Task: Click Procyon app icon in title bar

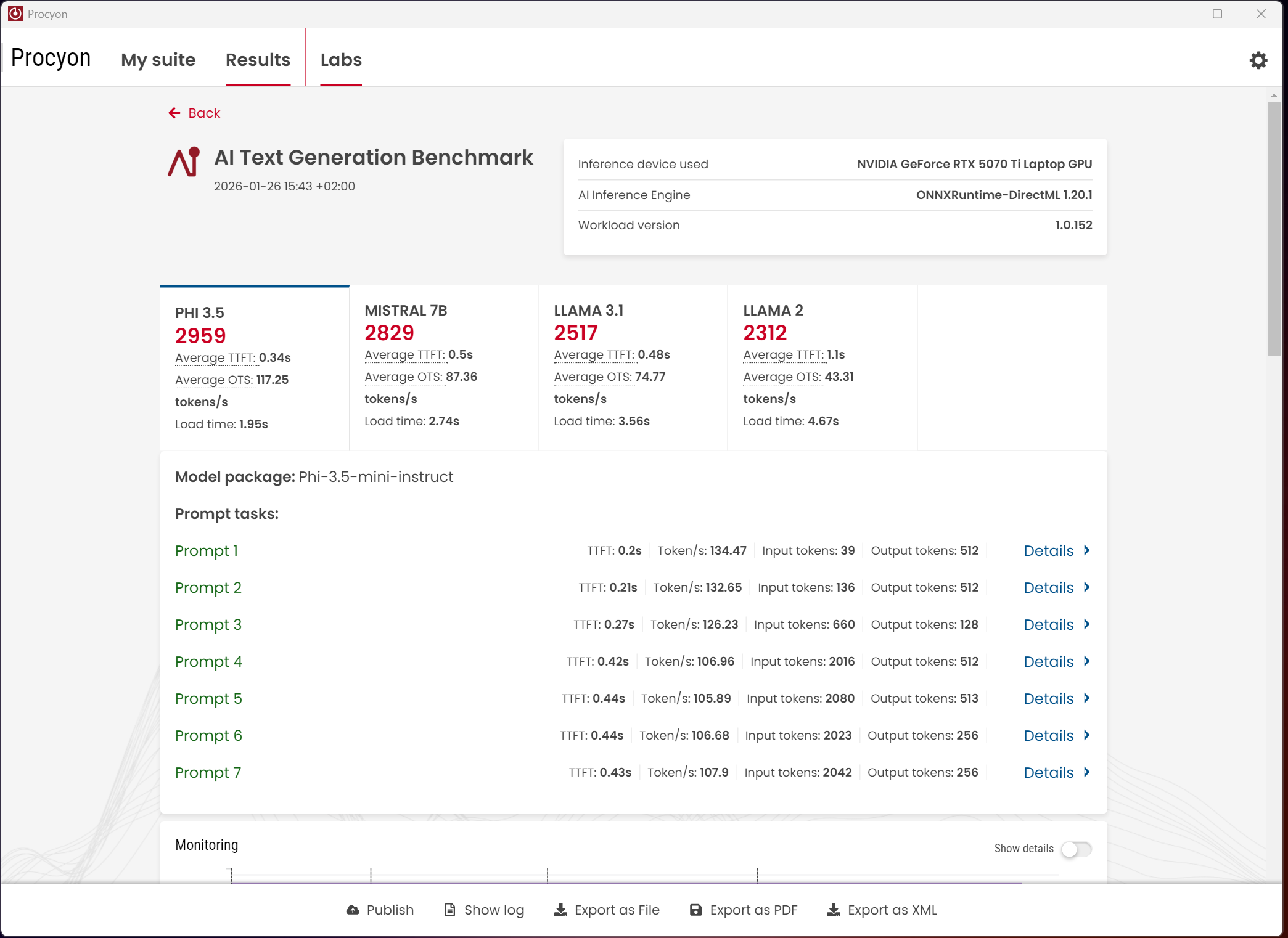Action: (x=15, y=14)
